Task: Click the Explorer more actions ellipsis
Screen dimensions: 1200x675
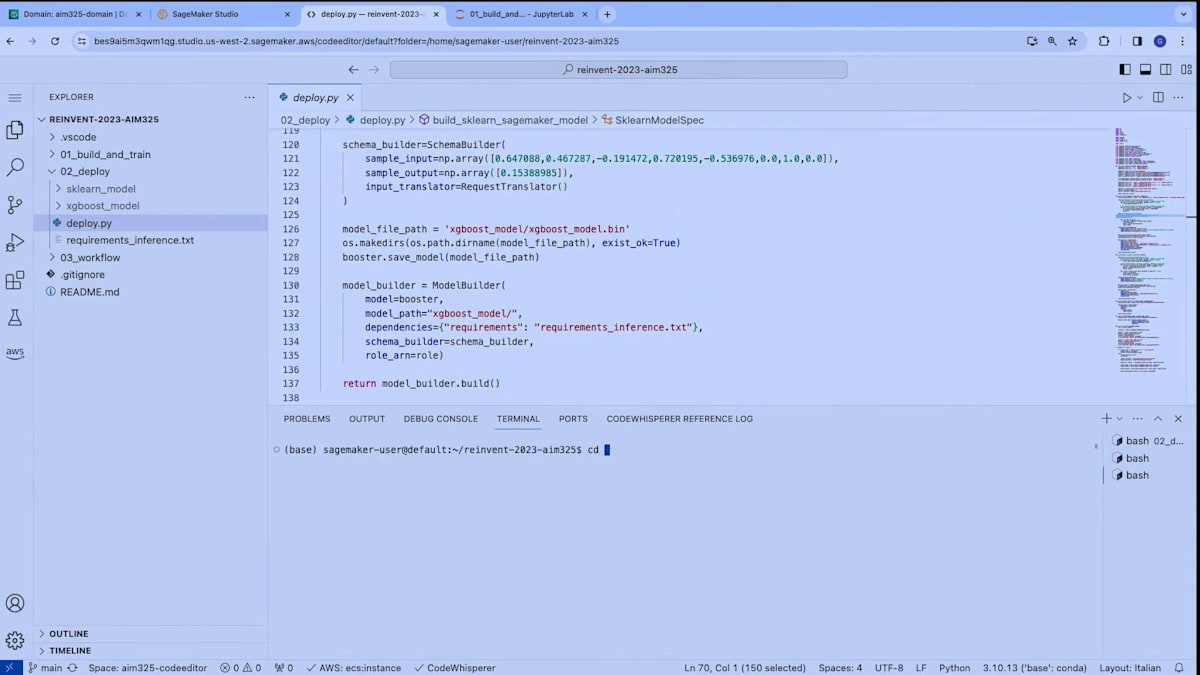Action: (x=249, y=97)
